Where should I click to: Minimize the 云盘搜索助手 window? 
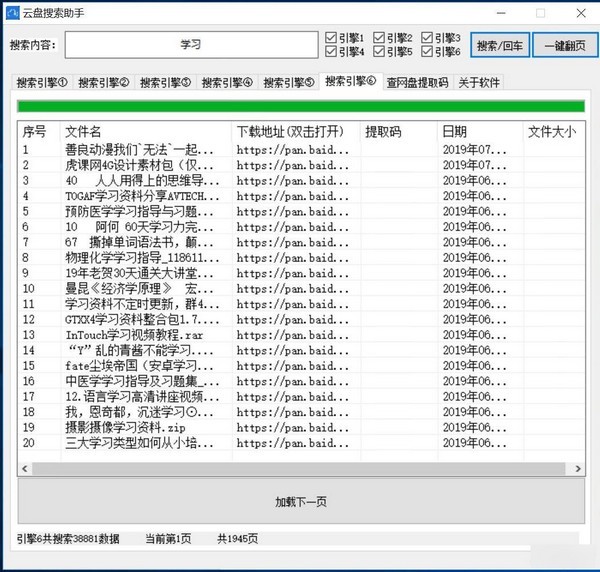click(501, 13)
